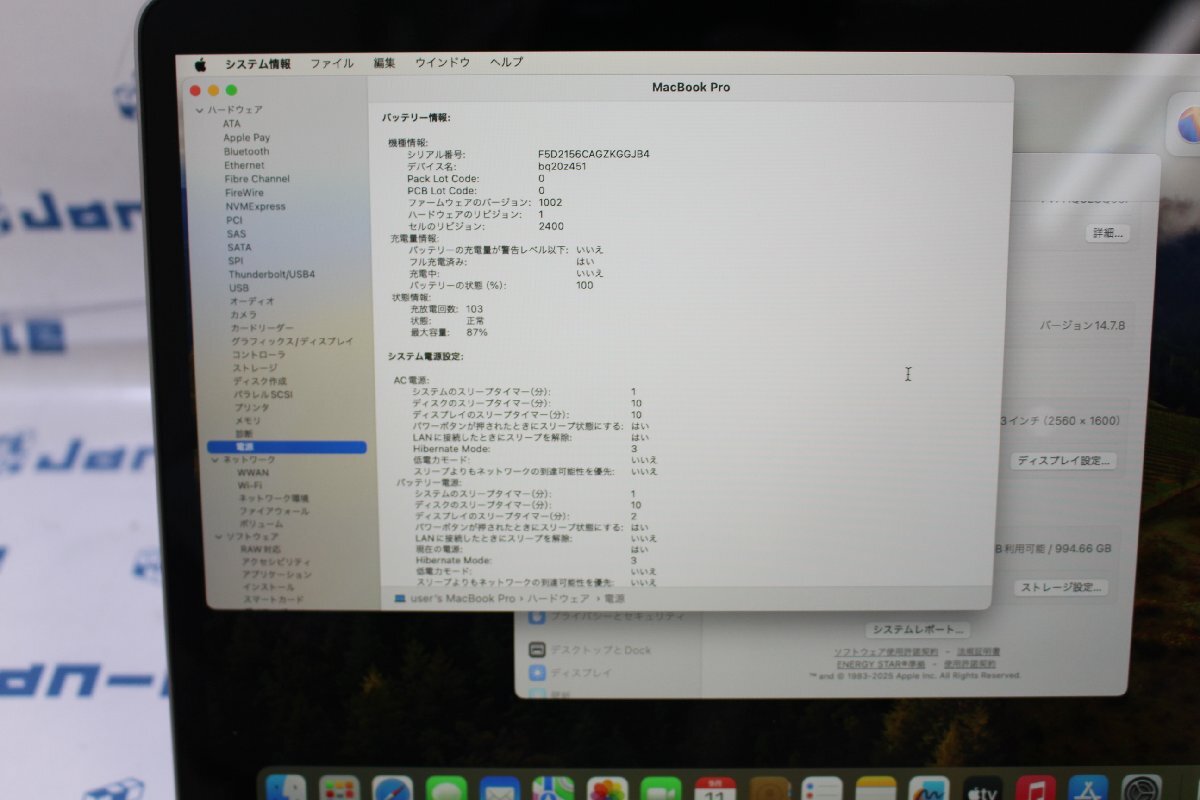
Task: Select SAS in the sidebar
Action: pyautogui.click(x=236, y=234)
